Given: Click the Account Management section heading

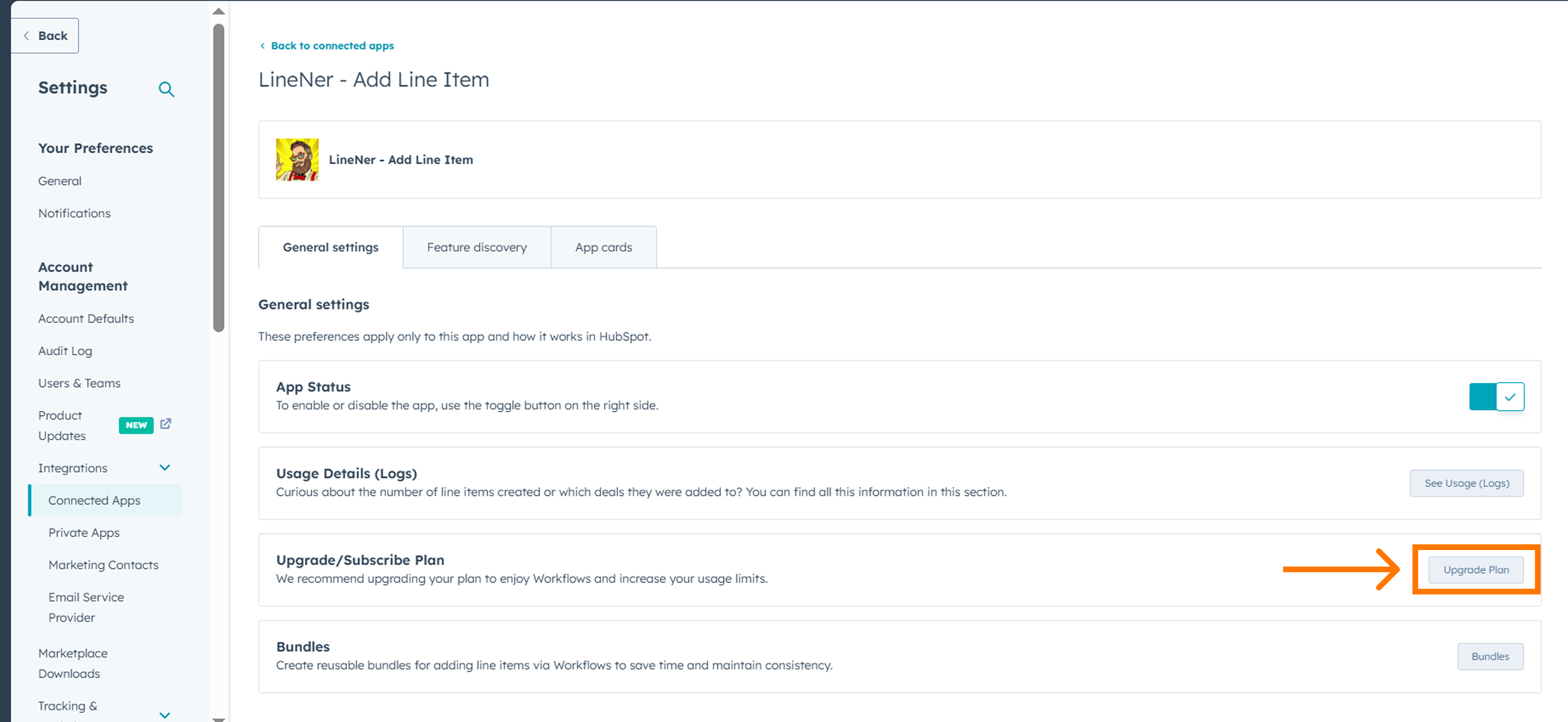Looking at the screenshot, I should (83, 276).
